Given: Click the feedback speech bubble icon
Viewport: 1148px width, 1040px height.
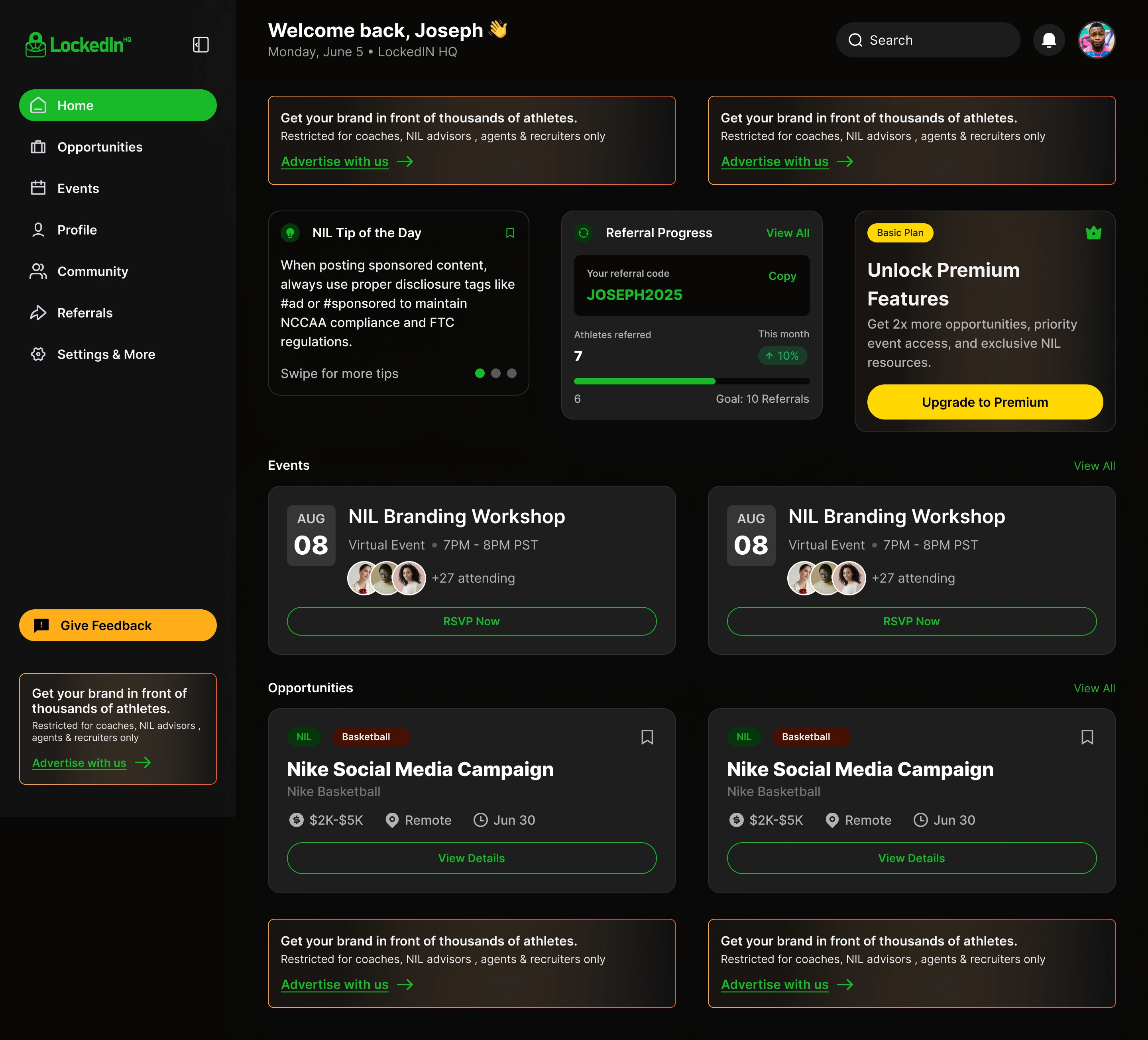Looking at the screenshot, I should (41, 625).
